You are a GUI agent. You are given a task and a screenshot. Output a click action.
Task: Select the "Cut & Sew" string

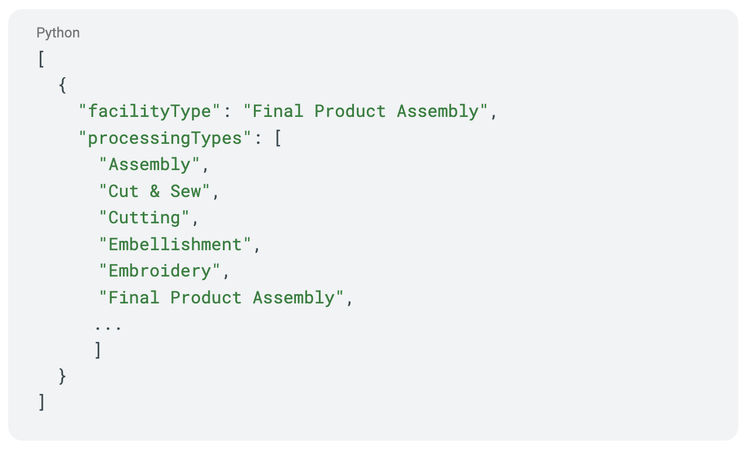pos(155,191)
